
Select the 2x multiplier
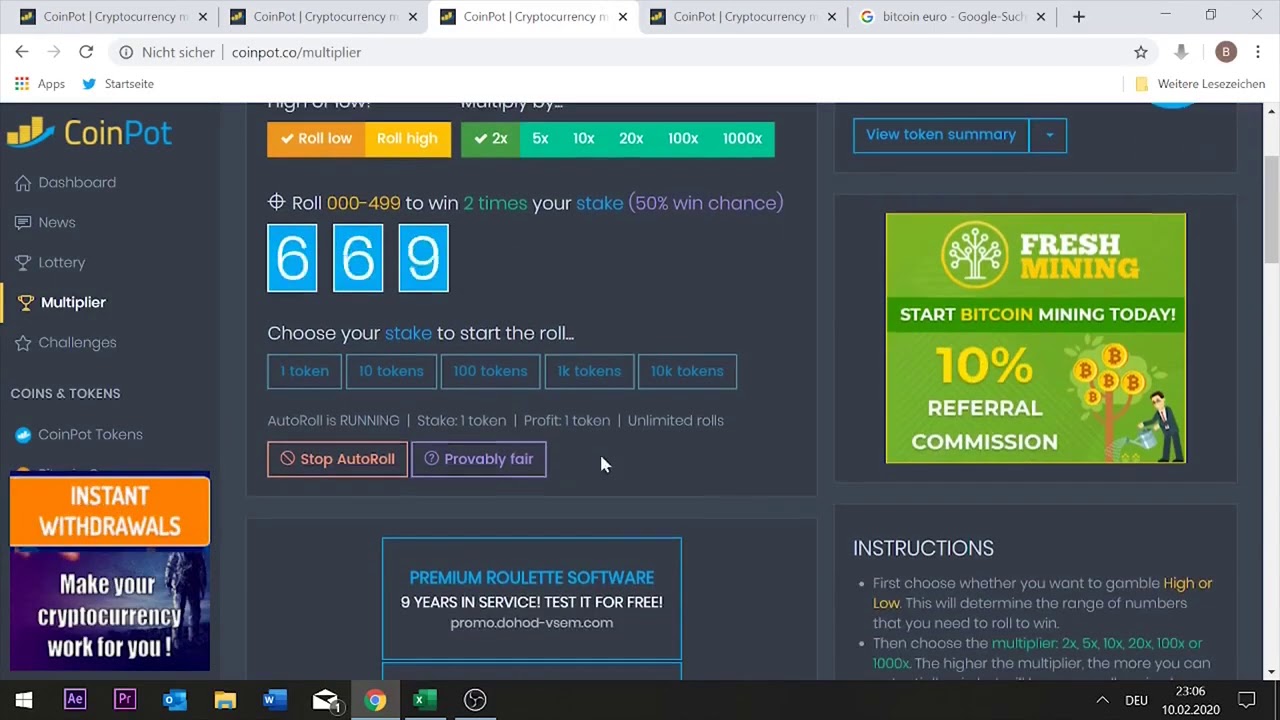[490, 139]
